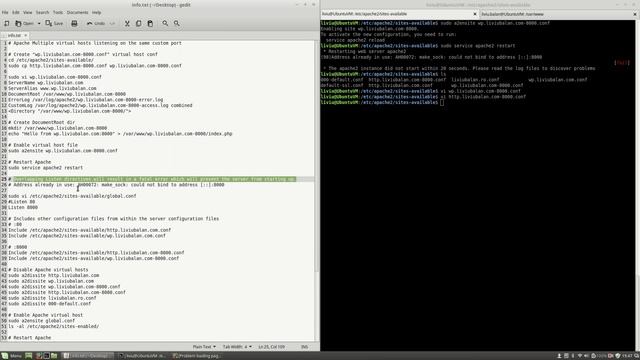The height and width of the screenshot is (360, 640).
Task: Open the Help menu
Action: point(96,12)
